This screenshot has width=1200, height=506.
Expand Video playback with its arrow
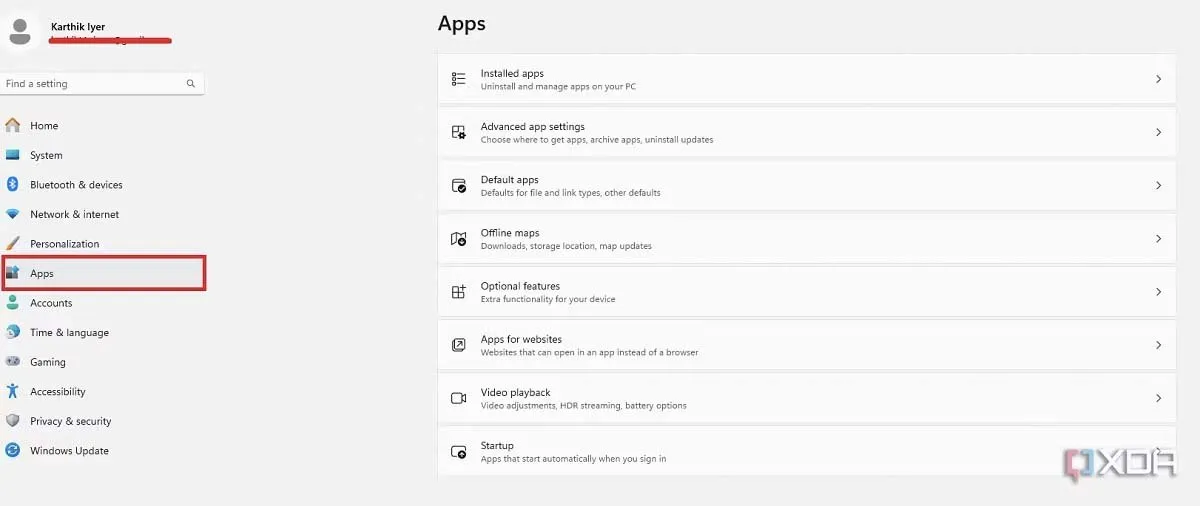1158,398
